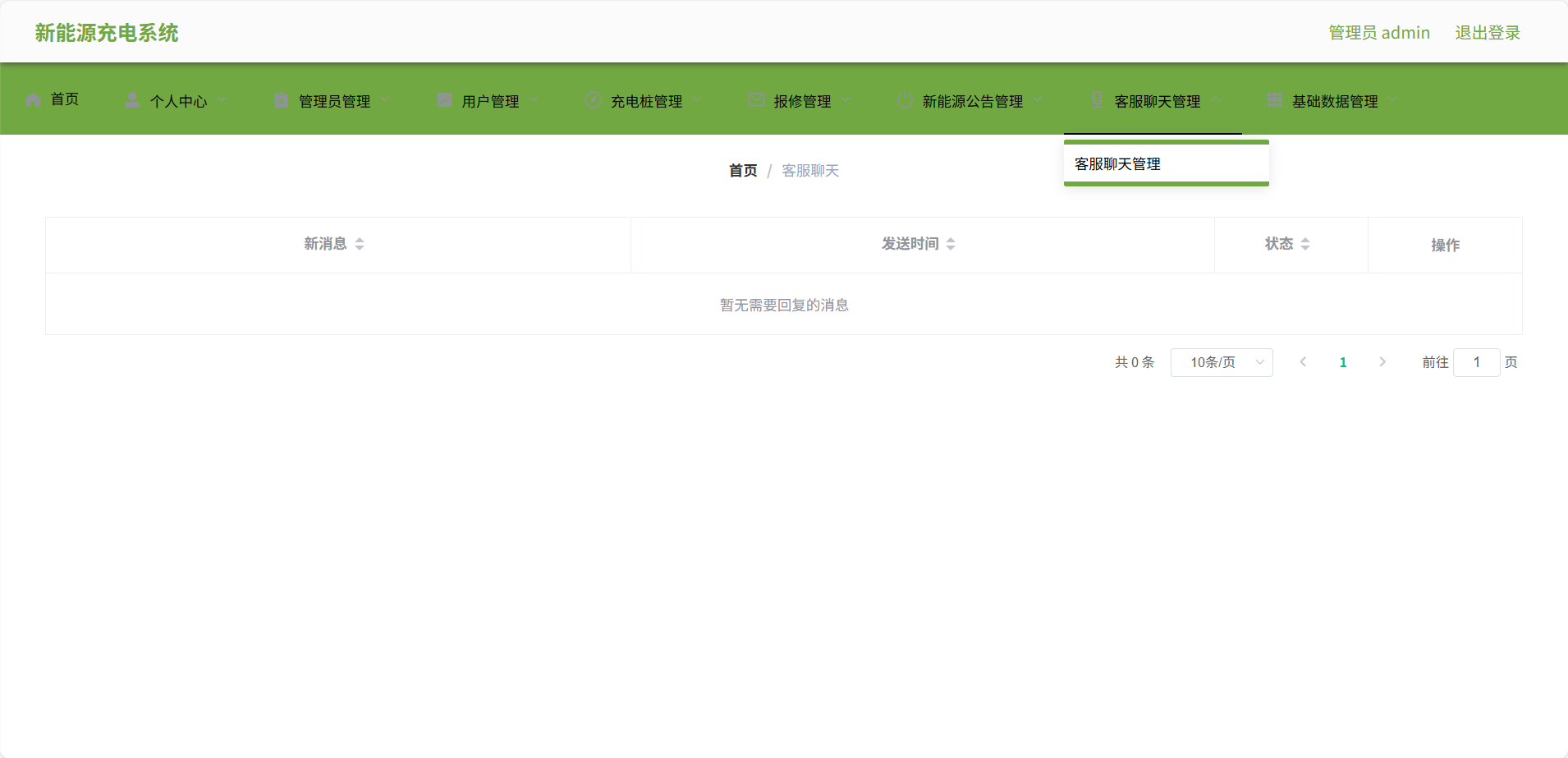Click the power icon for 新能源公告管理
Screen dimensions: 1568x758
(905, 100)
